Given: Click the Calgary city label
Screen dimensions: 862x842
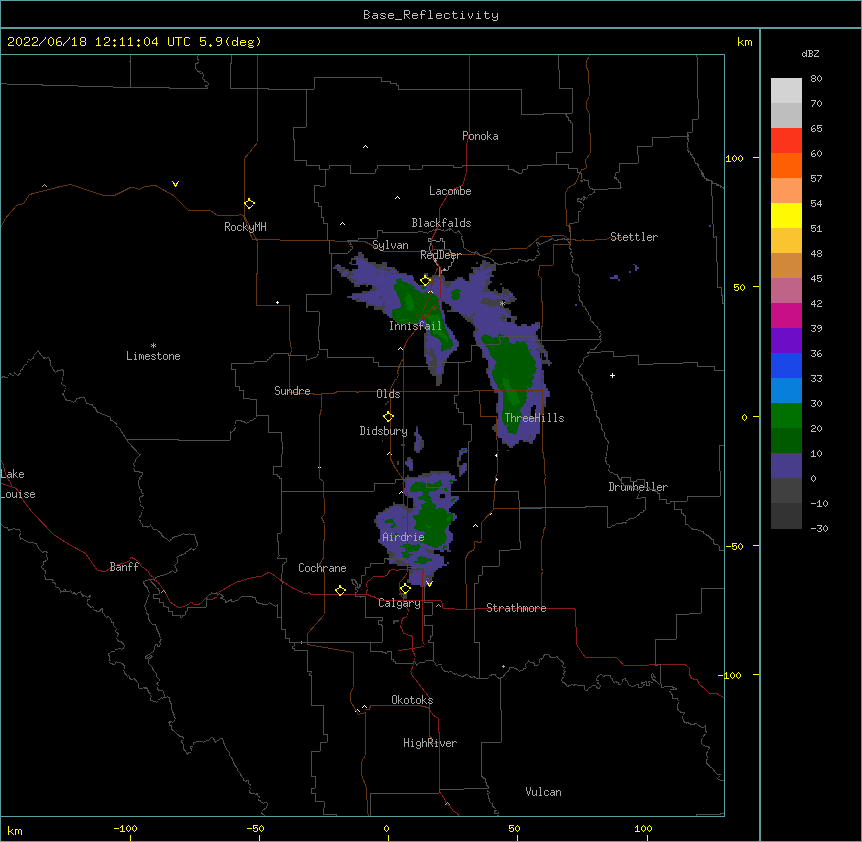Looking at the screenshot, I should click(400, 603).
